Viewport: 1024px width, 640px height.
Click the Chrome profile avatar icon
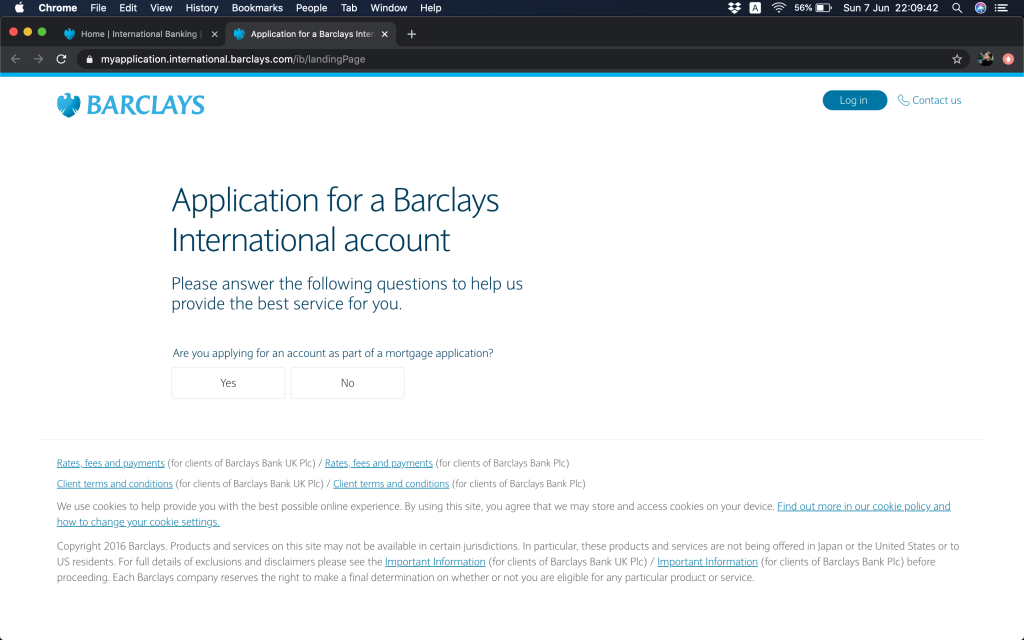[985, 59]
